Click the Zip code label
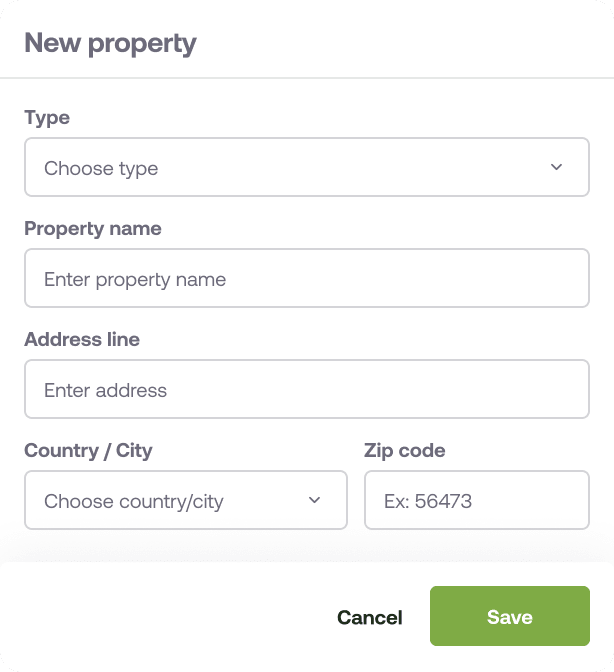Image resolution: width=614 pixels, height=672 pixels. (404, 450)
